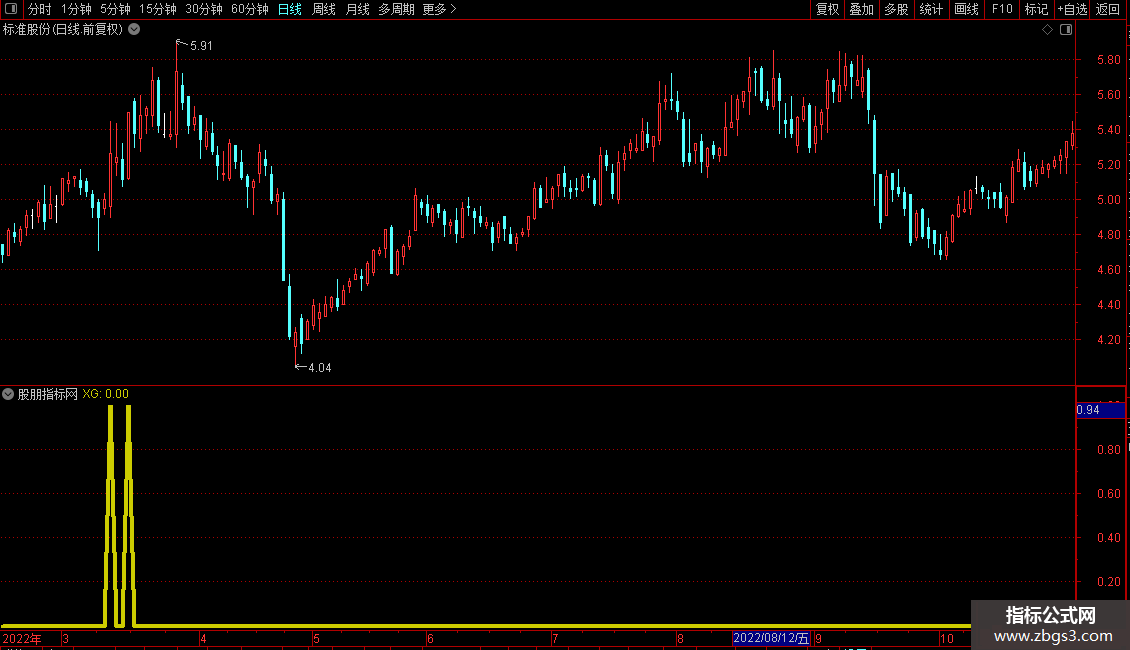Viewport: 1130px width, 650px height.
Task: Switch to the 日线 daily chart
Action: click(290, 9)
